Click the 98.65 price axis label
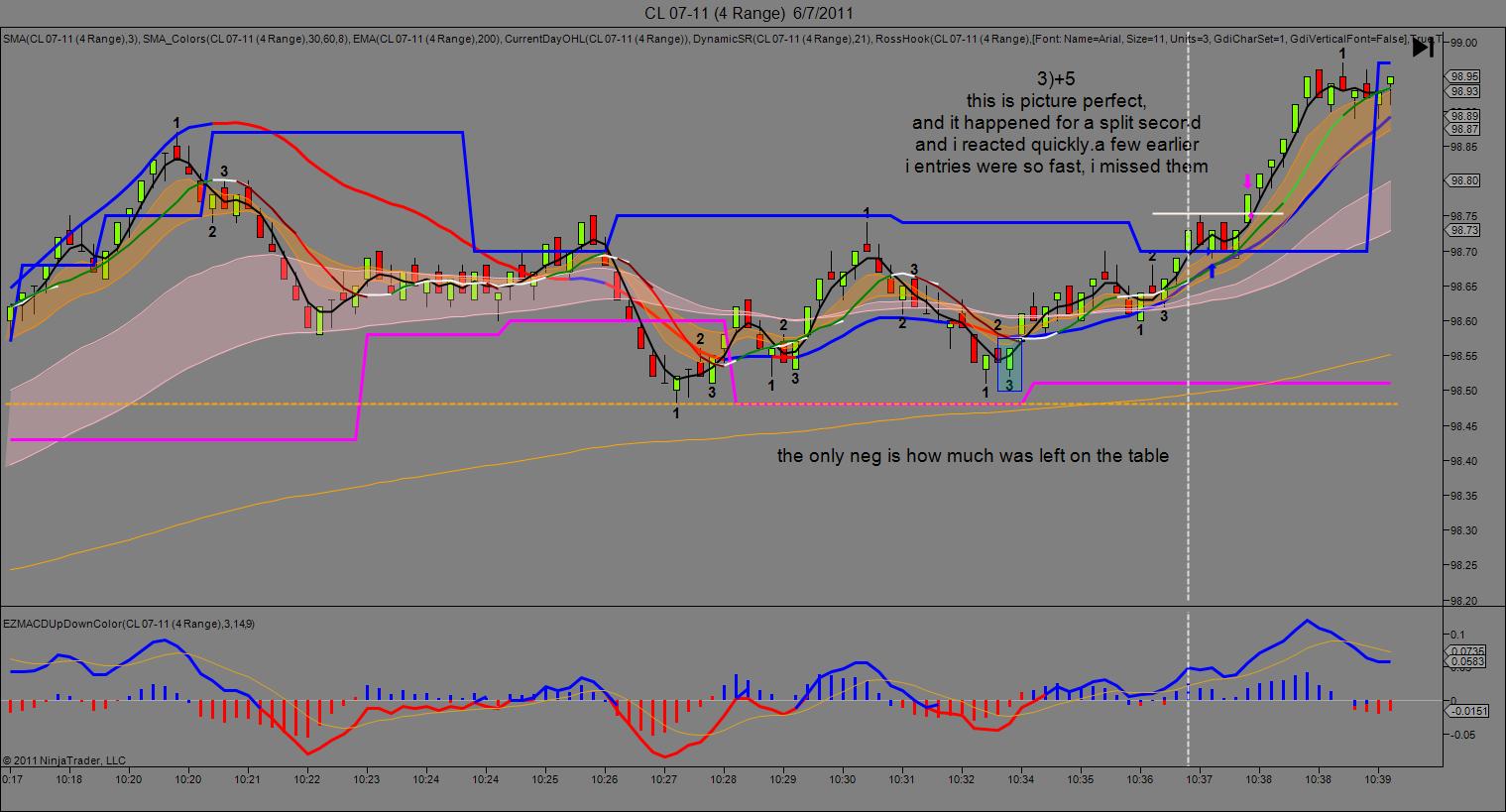This screenshot has width=1506, height=812. [1464, 287]
